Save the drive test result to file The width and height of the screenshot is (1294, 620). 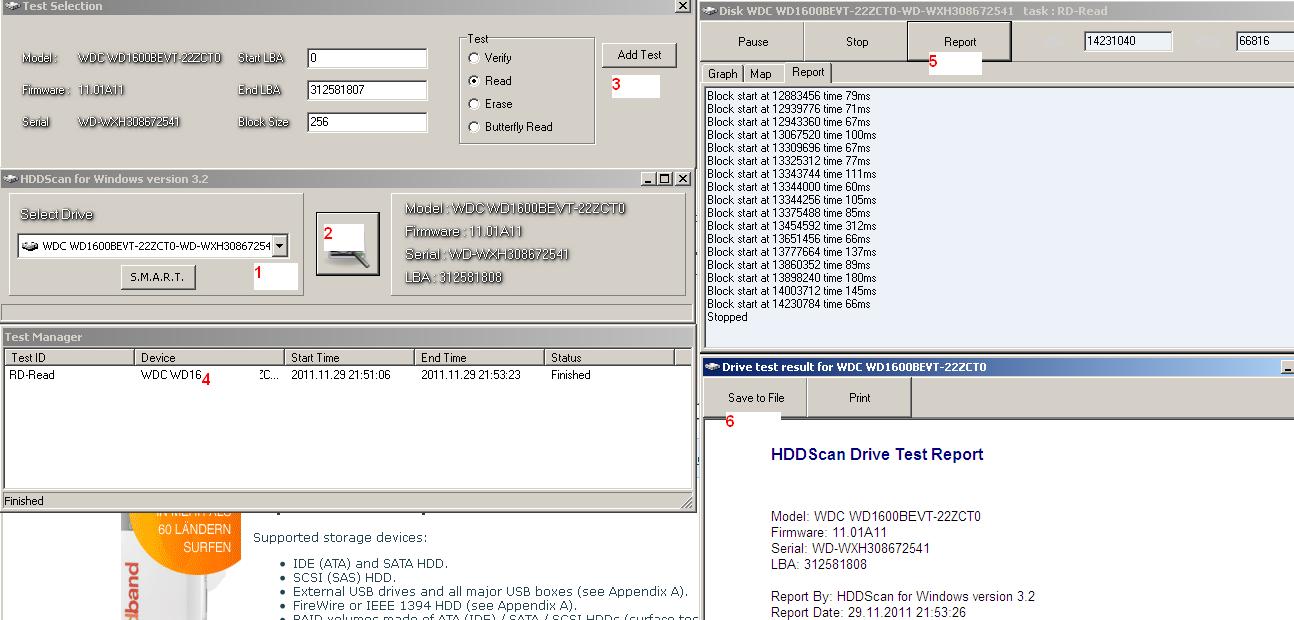(755, 398)
